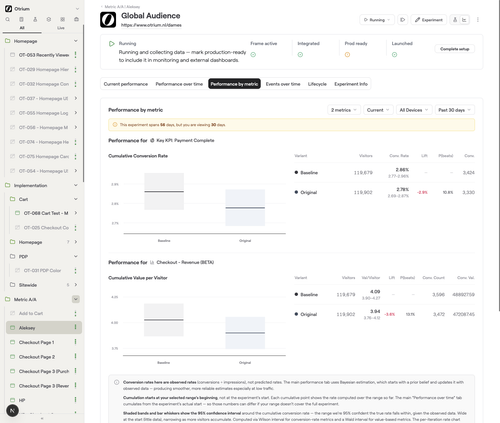Open the Otrium workspace switcher chevron
Screen dimensions: 500x423
(77, 9)
